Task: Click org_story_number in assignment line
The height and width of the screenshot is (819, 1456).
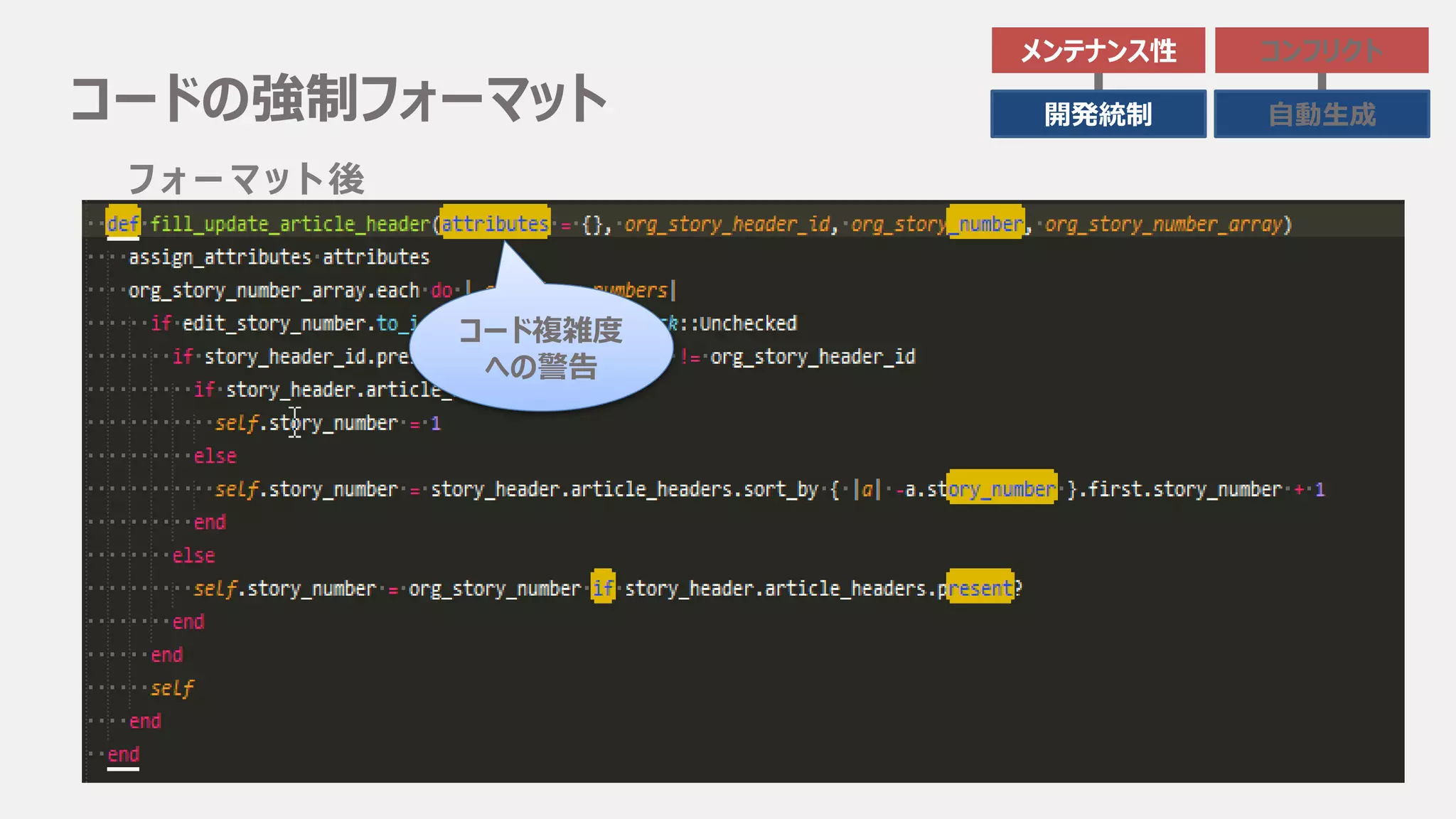Action: click(x=495, y=589)
